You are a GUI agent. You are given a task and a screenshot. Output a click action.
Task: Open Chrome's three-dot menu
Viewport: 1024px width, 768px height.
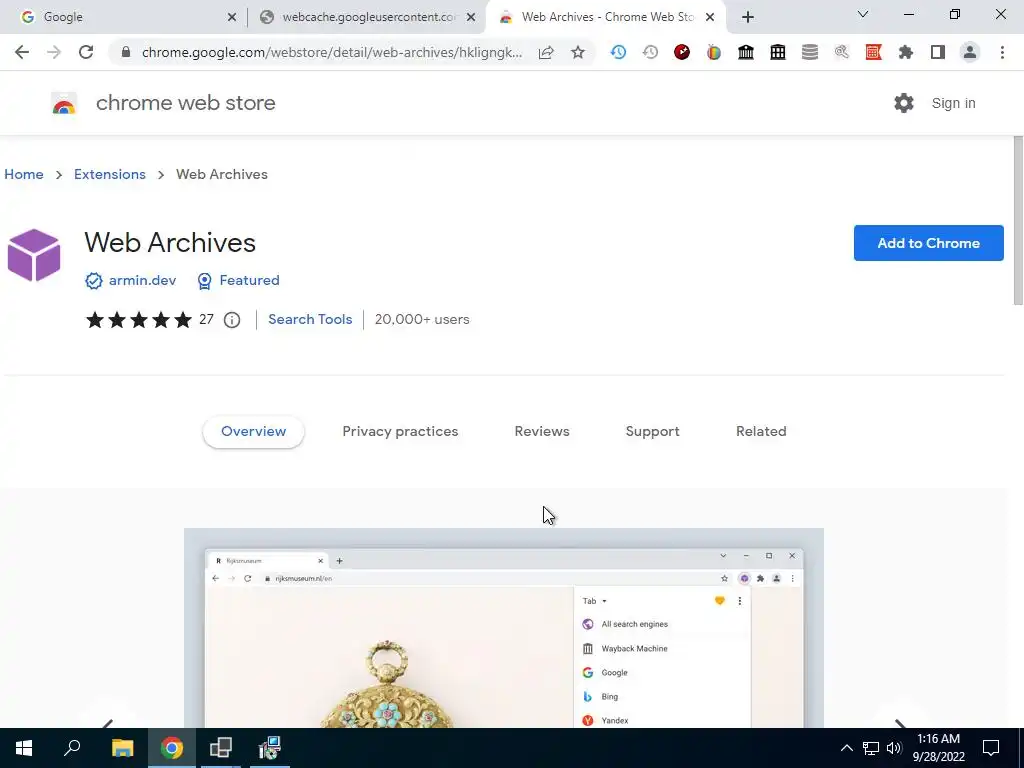point(1002,52)
